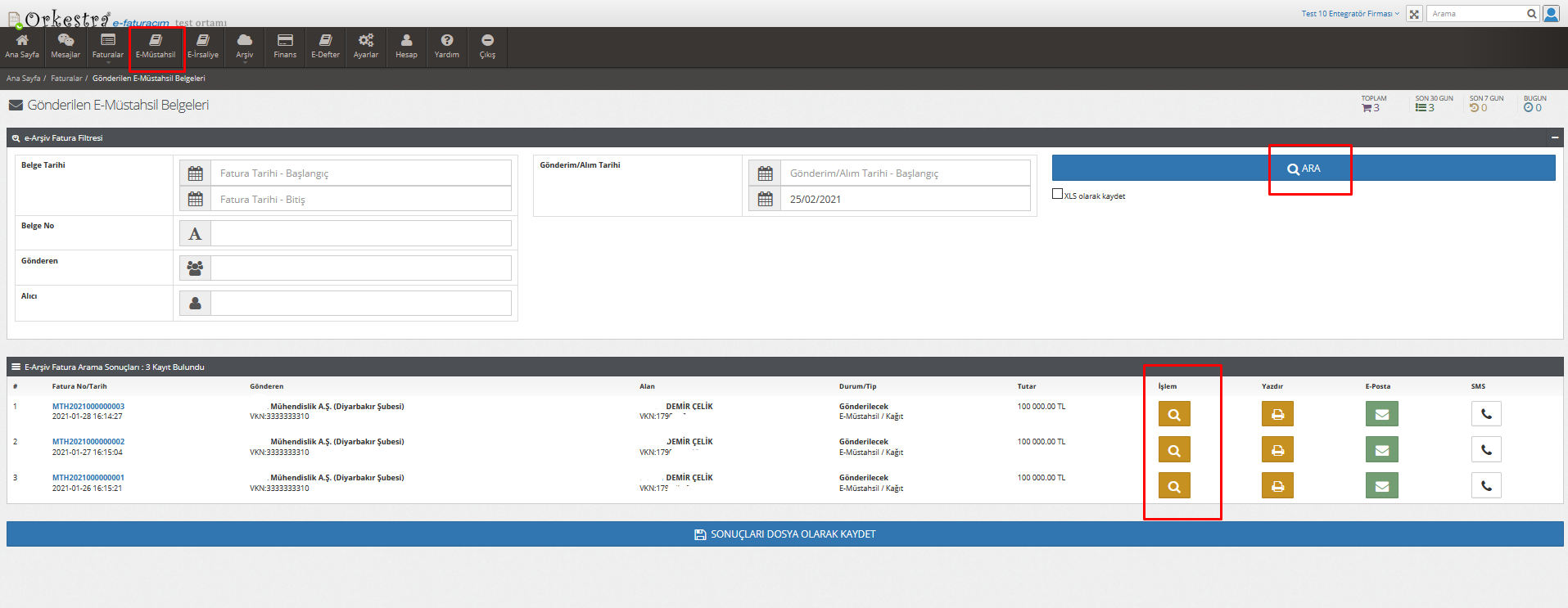Click the Ayarlar gears icon

click(x=365, y=46)
